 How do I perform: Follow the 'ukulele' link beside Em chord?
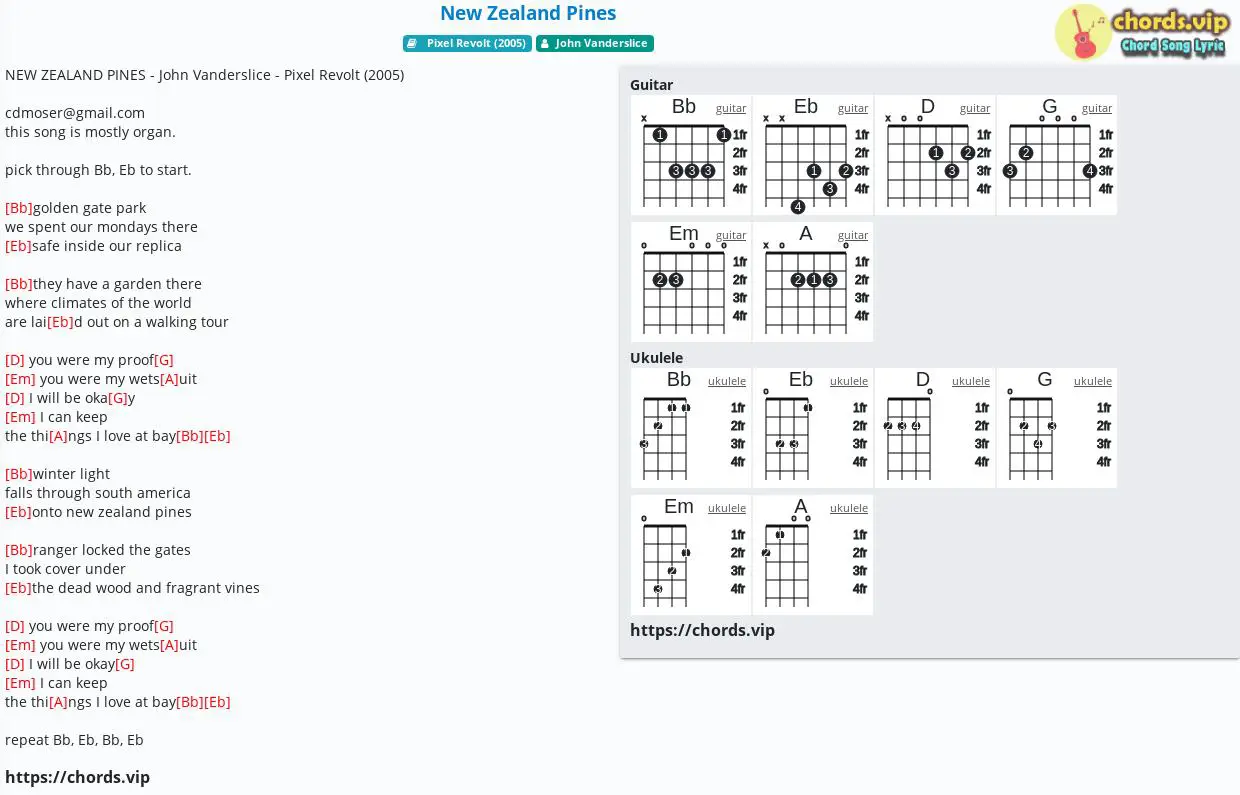[727, 508]
